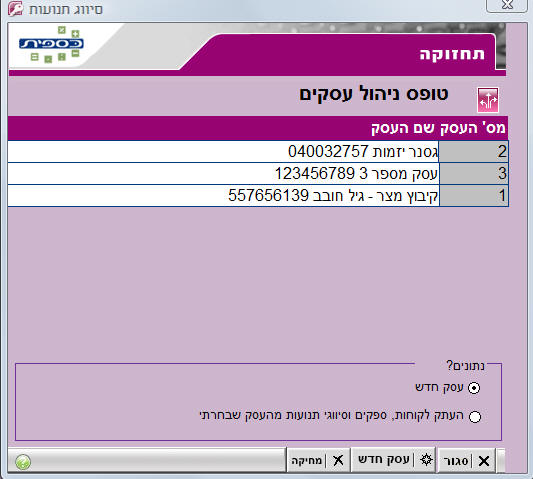Screen dimensions: 533x479
Task: Click the green status icon at bottom left
Action: (x=23, y=462)
